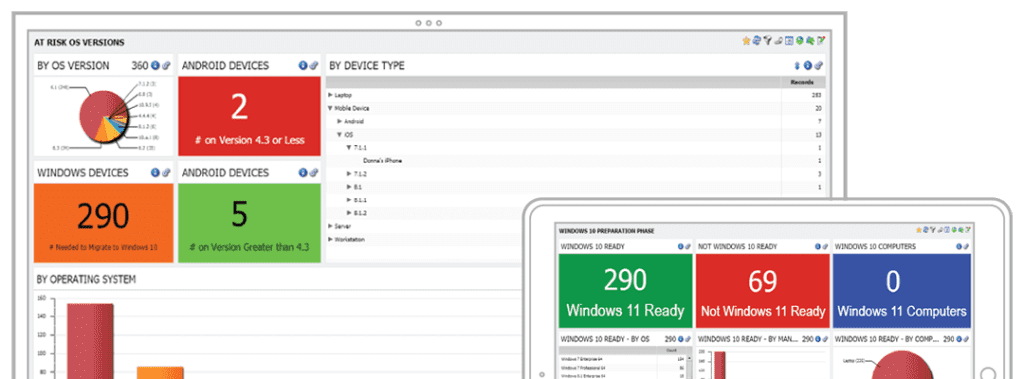Viewport: 1024px width, 379px height.
Task: Expand the Laptop tree row
Action: click(x=330, y=95)
